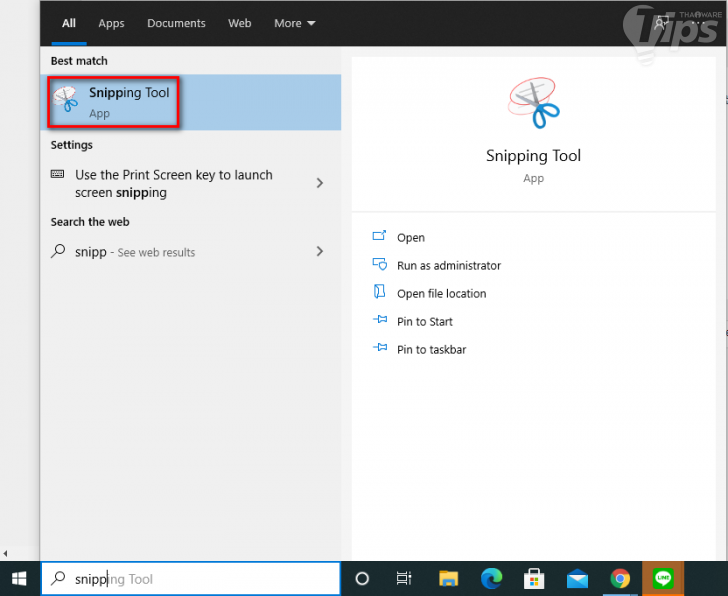Click the Pin to Start pin icon
Image resolution: width=728 pixels, height=596 pixels.
[380, 319]
